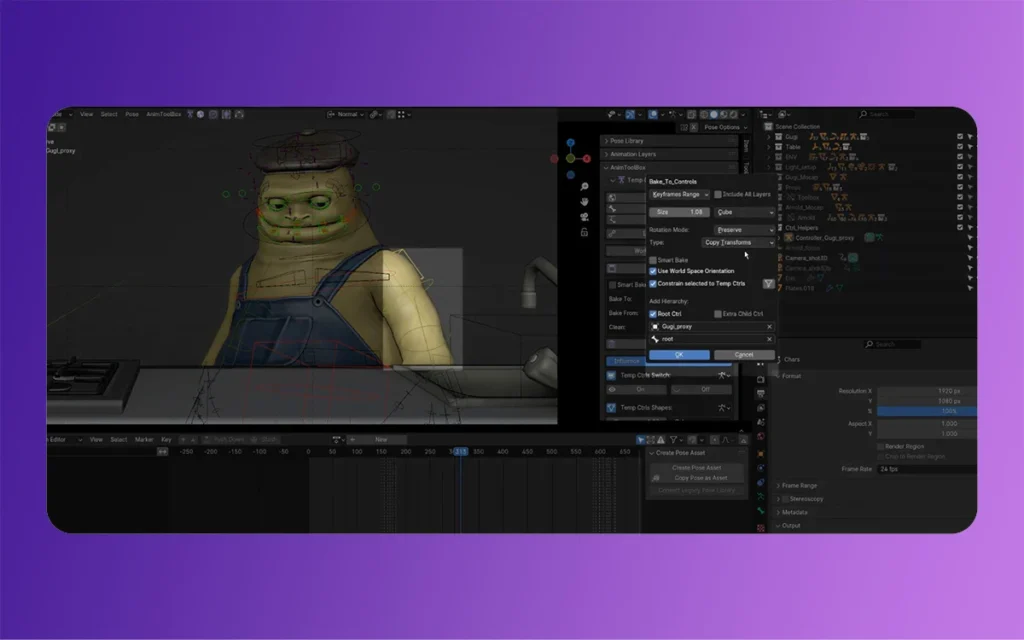Image resolution: width=1024 pixels, height=640 pixels.
Task: Cancel the Bake_To_Controls dialog
Action: pyautogui.click(x=744, y=355)
